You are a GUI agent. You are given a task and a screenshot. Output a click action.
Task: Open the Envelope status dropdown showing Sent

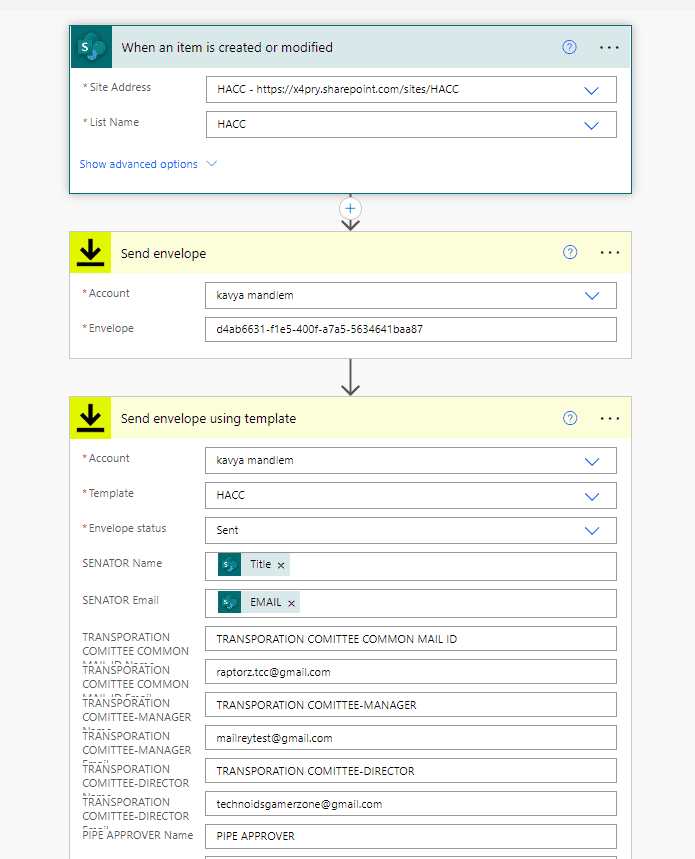[591, 530]
